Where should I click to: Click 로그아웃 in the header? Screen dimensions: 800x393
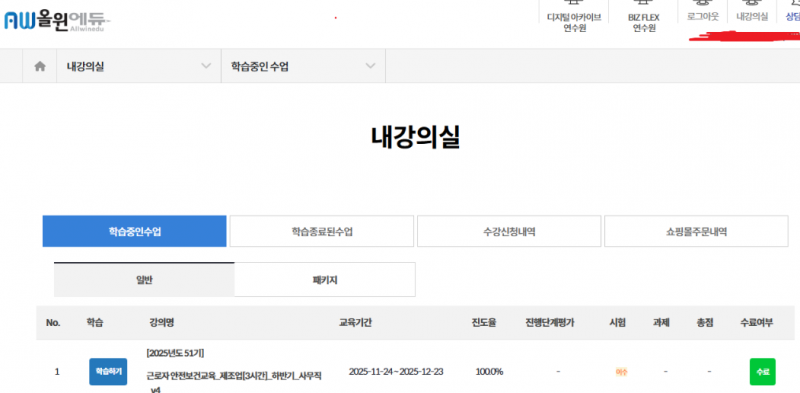[x=703, y=17]
